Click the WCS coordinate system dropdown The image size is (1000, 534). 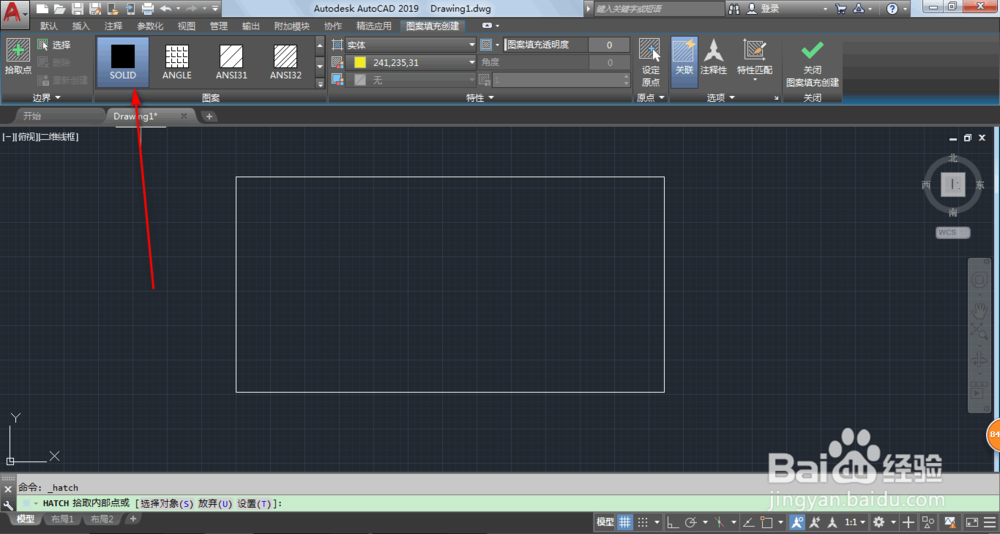coord(953,233)
